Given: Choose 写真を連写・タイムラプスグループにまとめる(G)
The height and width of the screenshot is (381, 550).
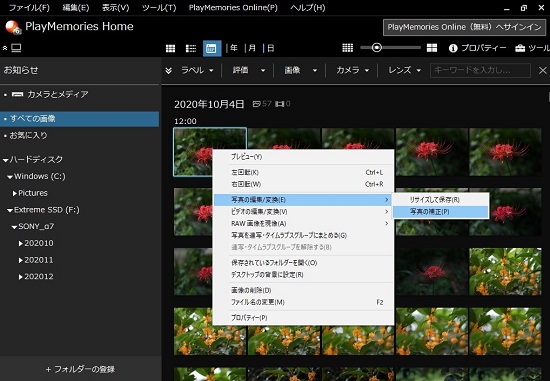Looking at the screenshot, I should point(303,235).
